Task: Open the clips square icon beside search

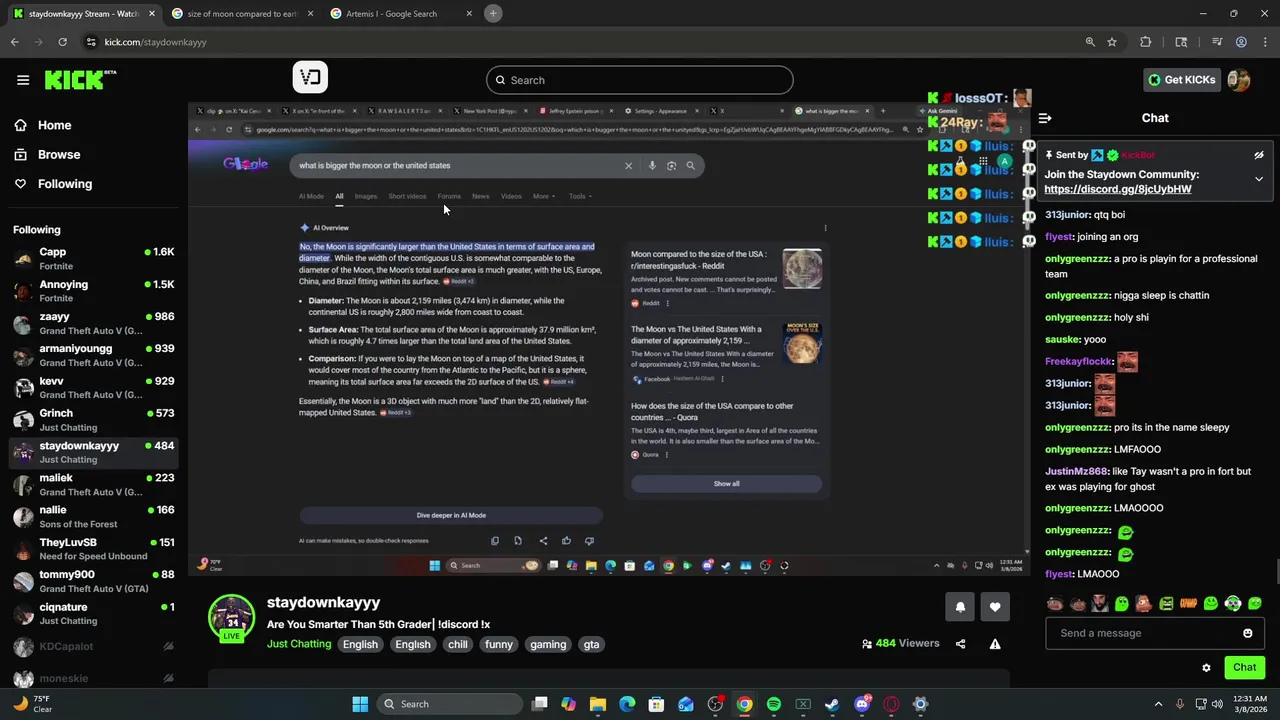Action: [310, 78]
